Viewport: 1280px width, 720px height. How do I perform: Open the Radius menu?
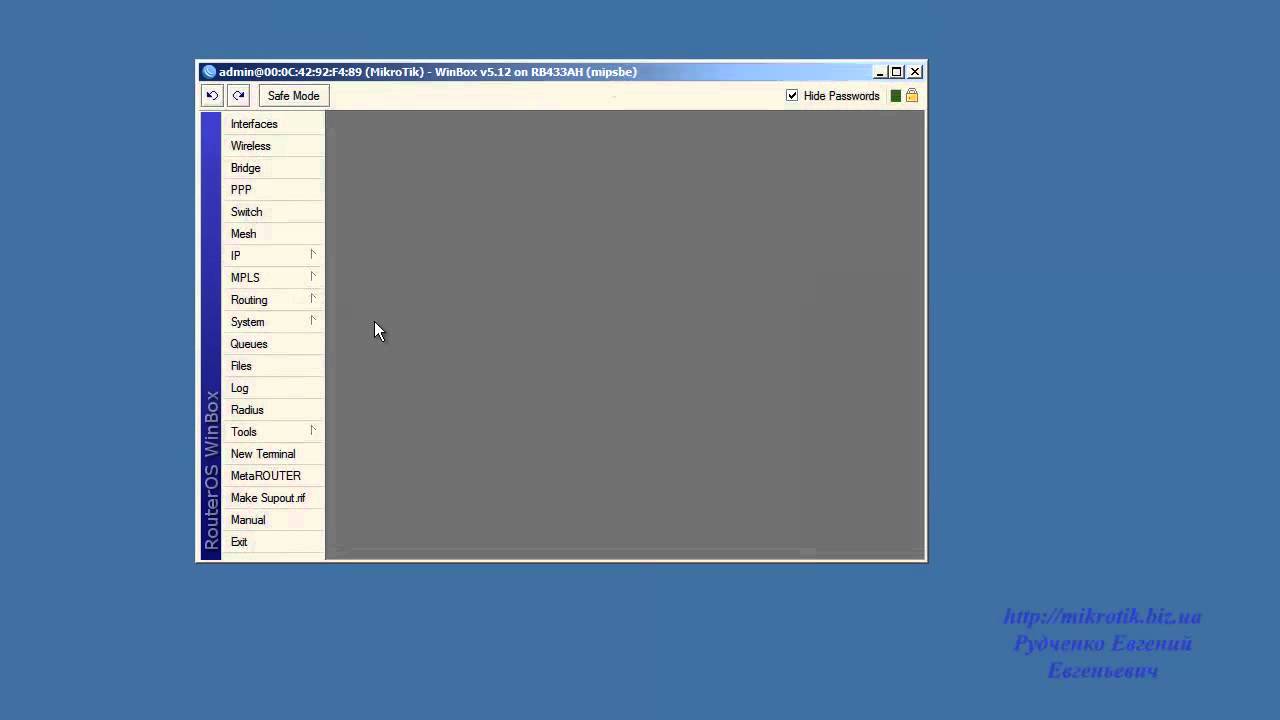(273, 410)
